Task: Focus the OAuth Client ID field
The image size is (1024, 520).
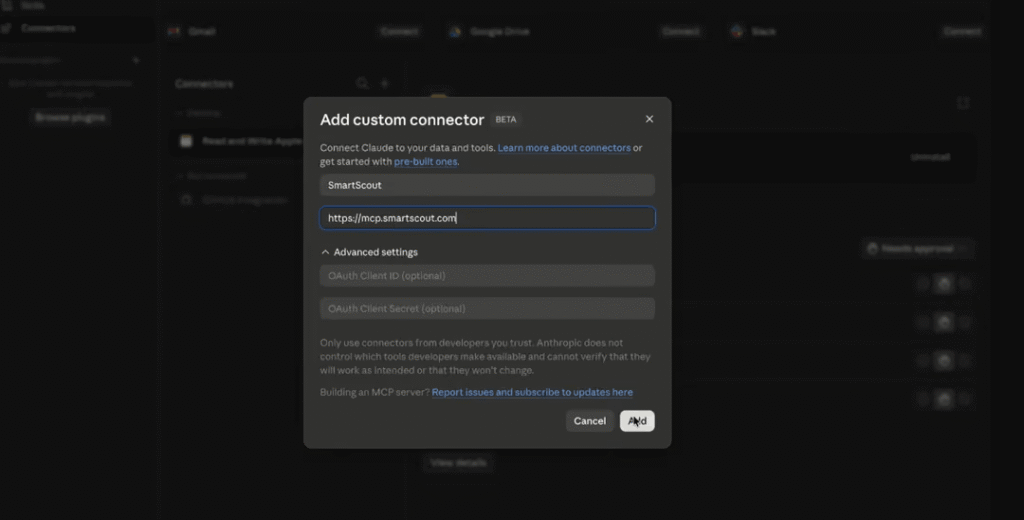Action: 487,276
